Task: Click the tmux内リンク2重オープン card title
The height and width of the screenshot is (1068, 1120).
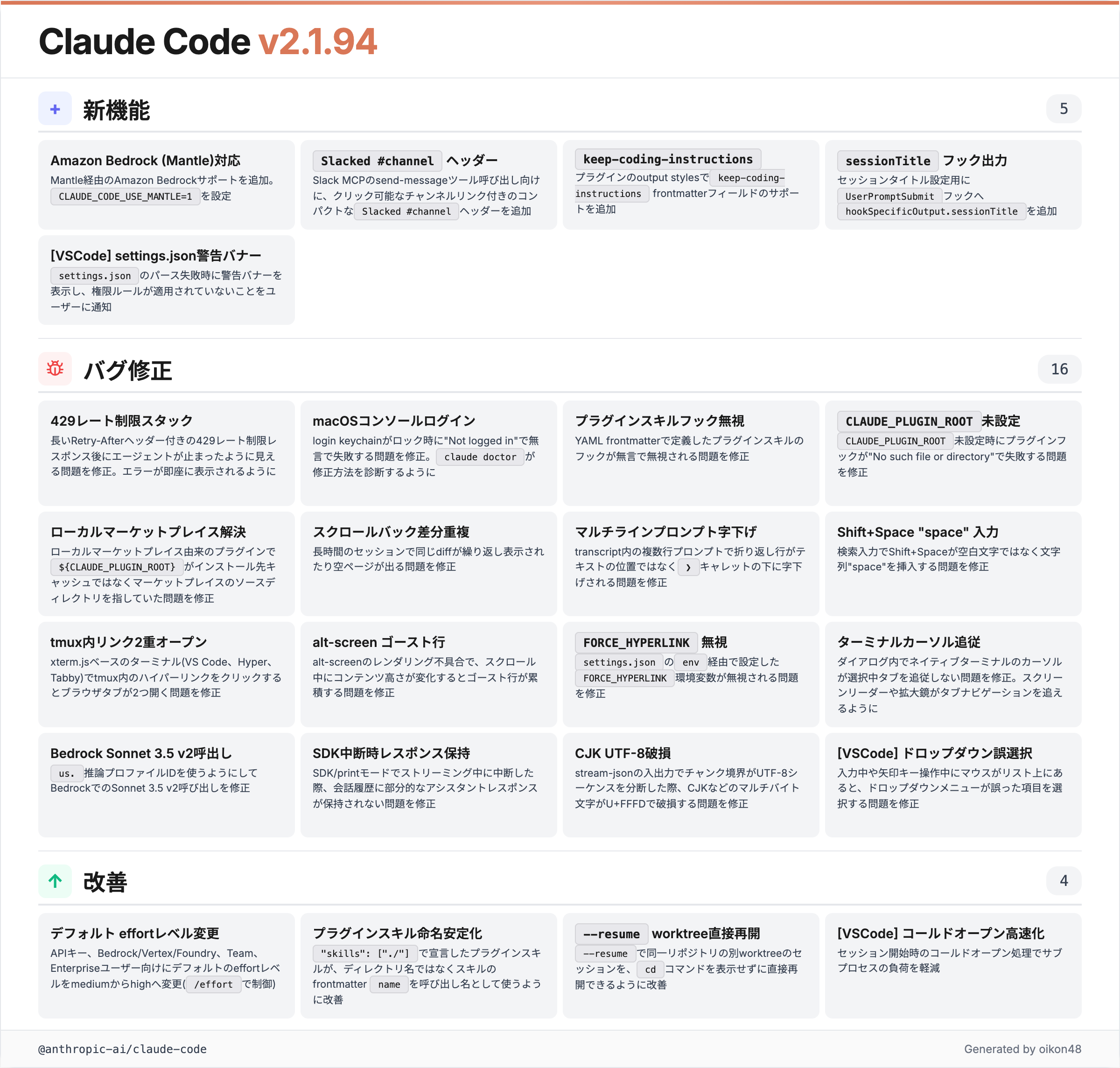Action: pos(128,642)
